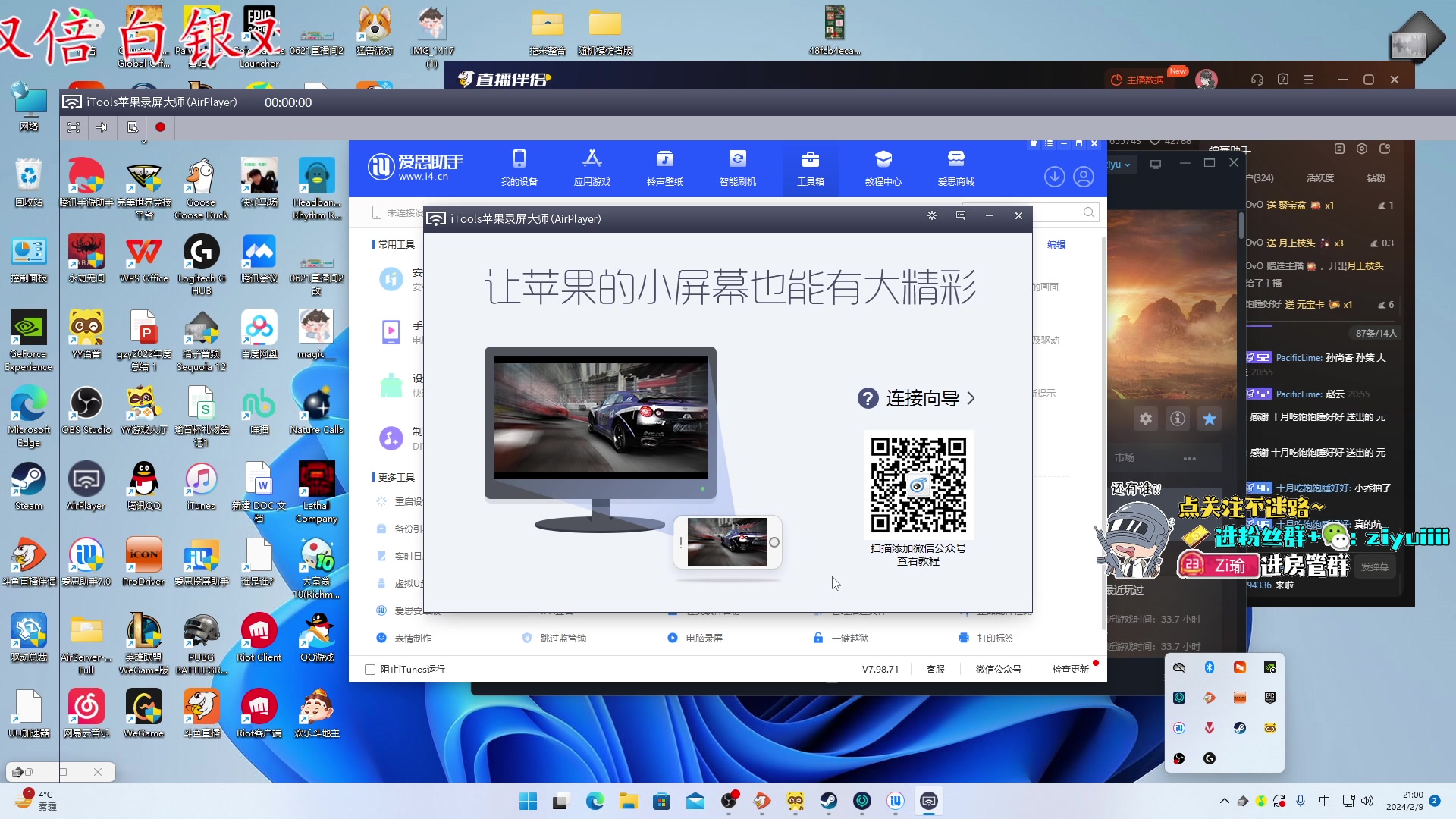Click the settings gear in the game panel
This screenshot has height=819, width=1456.
click(1146, 419)
